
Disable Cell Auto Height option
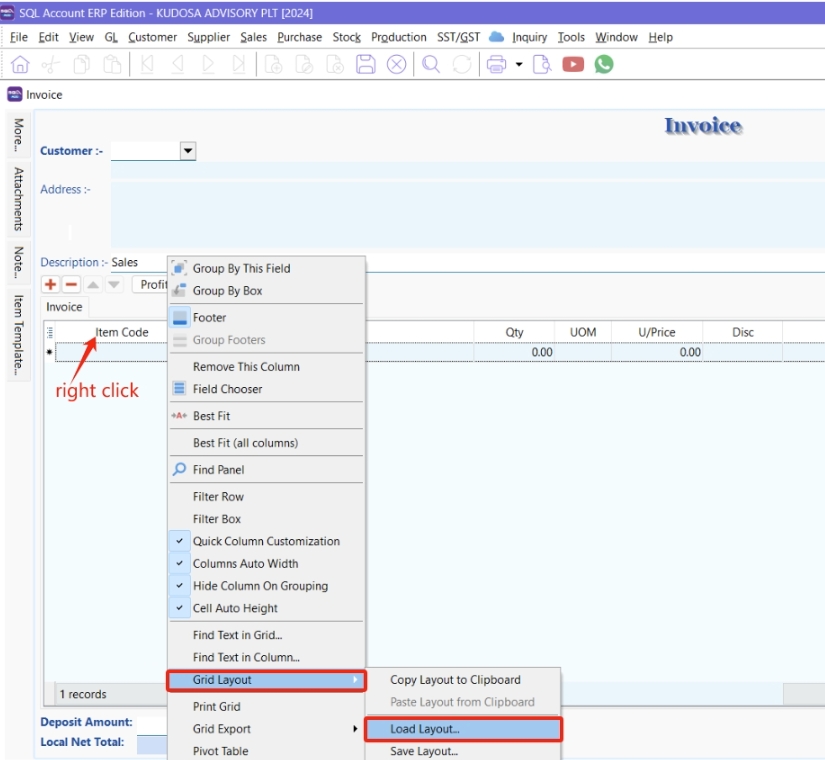[235, 608]
